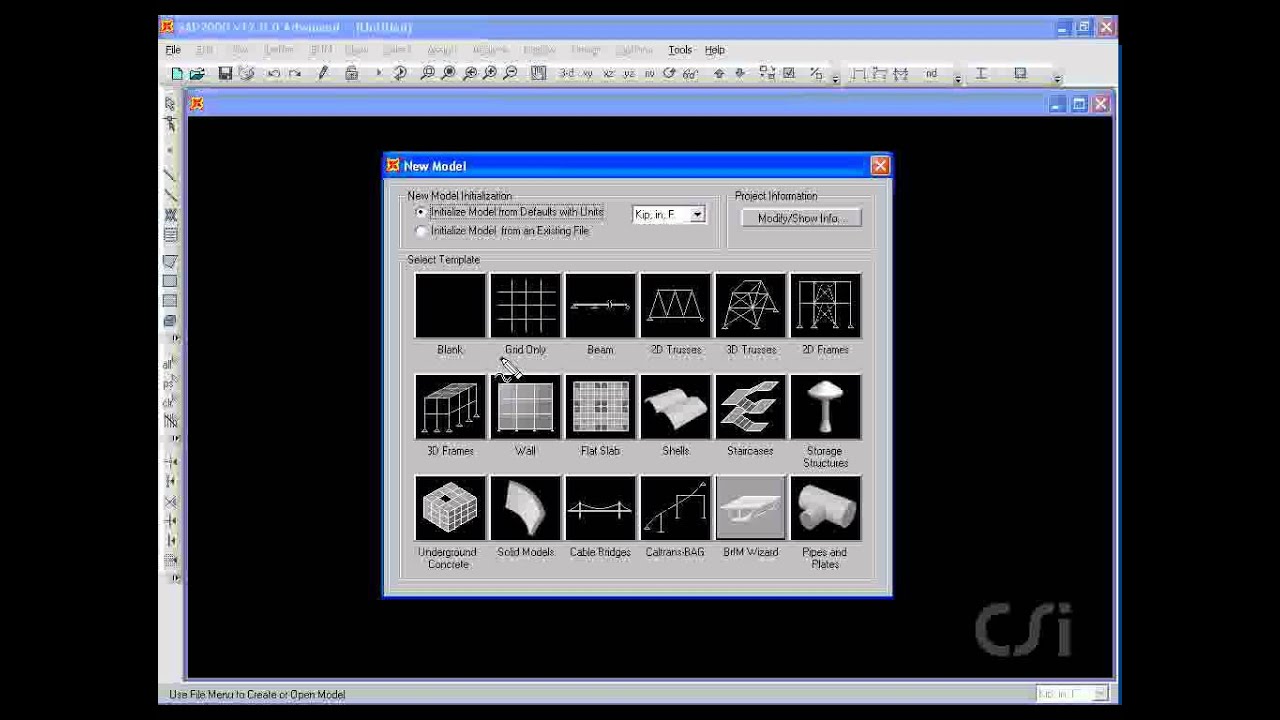Choose the Underground Concrete template
Viewport: 1280px width, 720px height.
tap(450, 508)
